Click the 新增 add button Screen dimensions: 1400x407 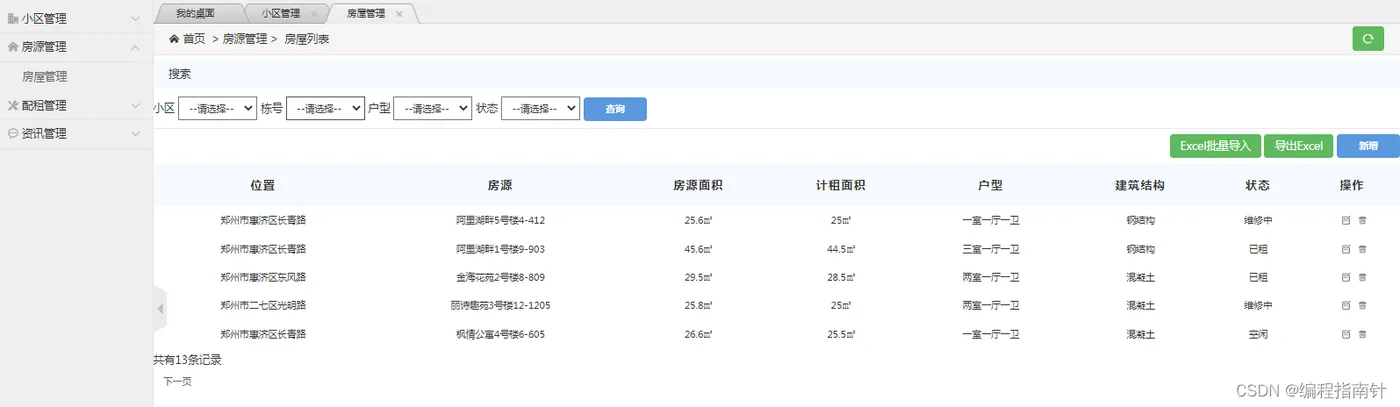click(x=1368, y=146)
